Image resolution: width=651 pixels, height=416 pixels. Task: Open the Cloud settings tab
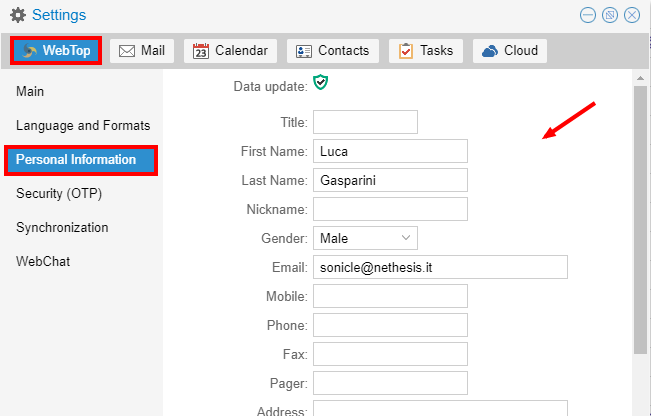[510, 51]
